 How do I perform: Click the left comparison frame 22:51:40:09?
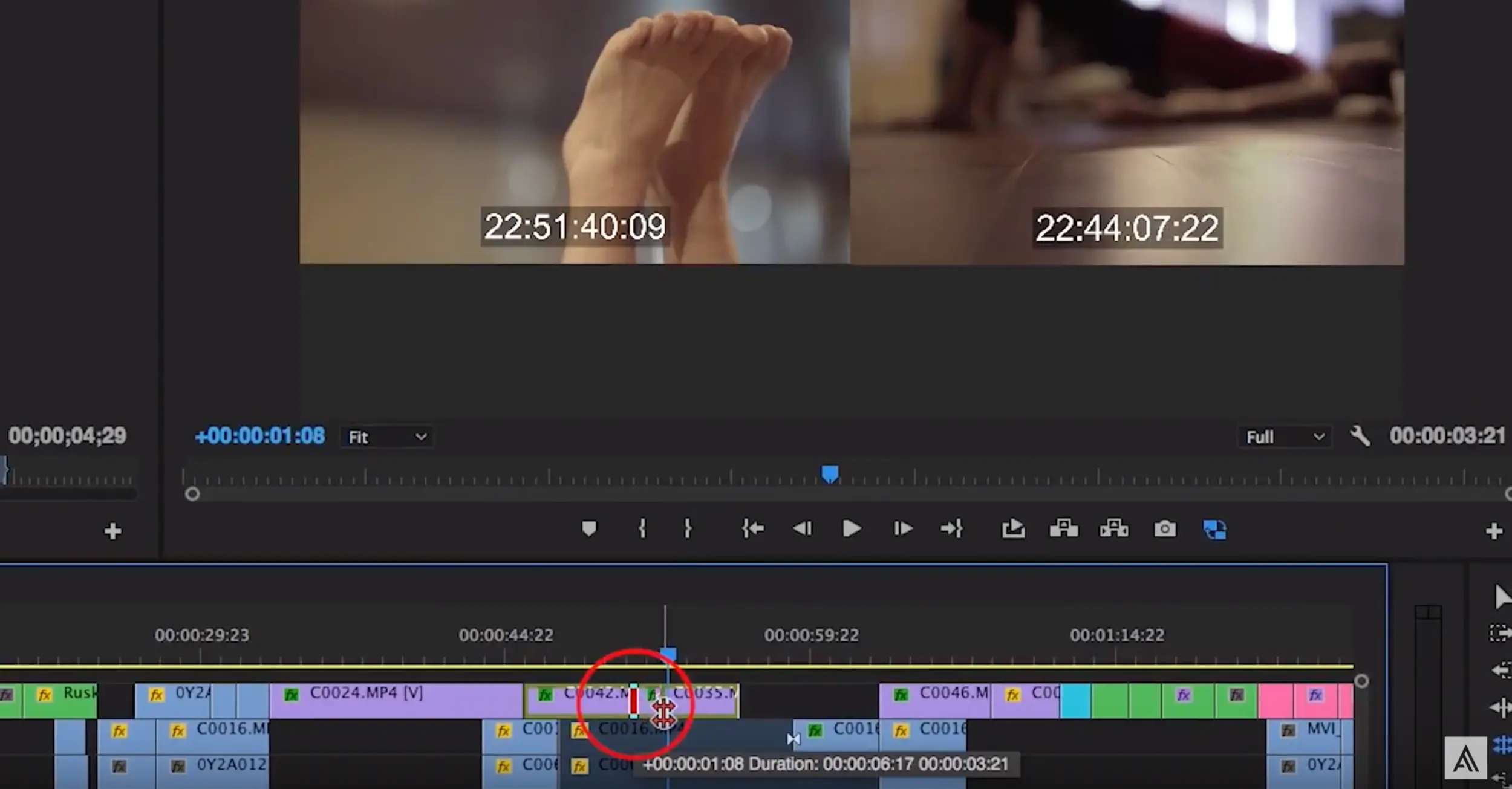(x=575, y=131)
